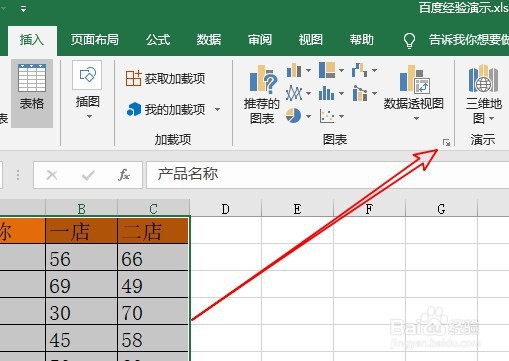Select cell with value 69
509x361 pixels.
[81, 284]
